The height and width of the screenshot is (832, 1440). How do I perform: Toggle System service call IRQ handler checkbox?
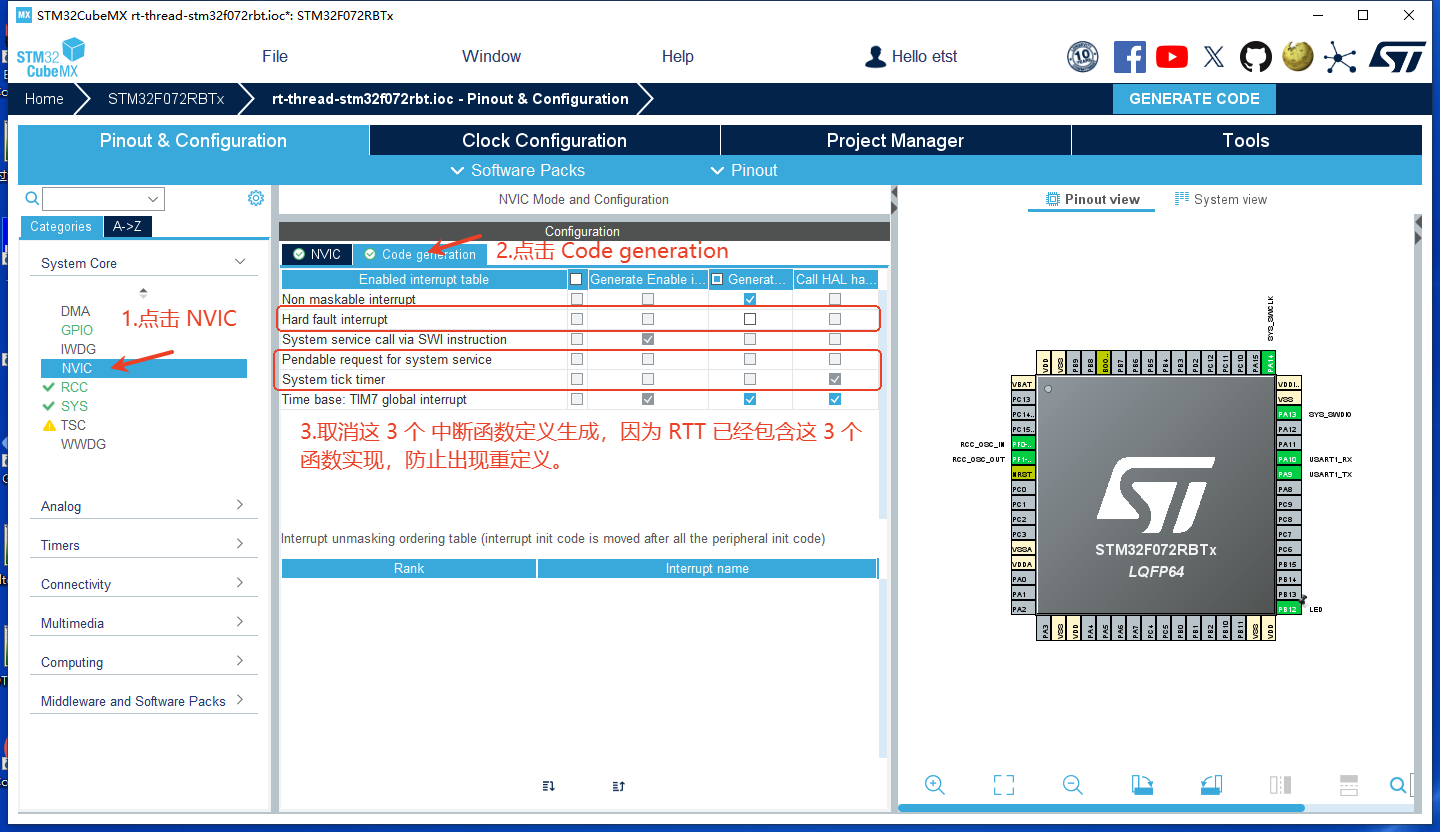[750, 339]
